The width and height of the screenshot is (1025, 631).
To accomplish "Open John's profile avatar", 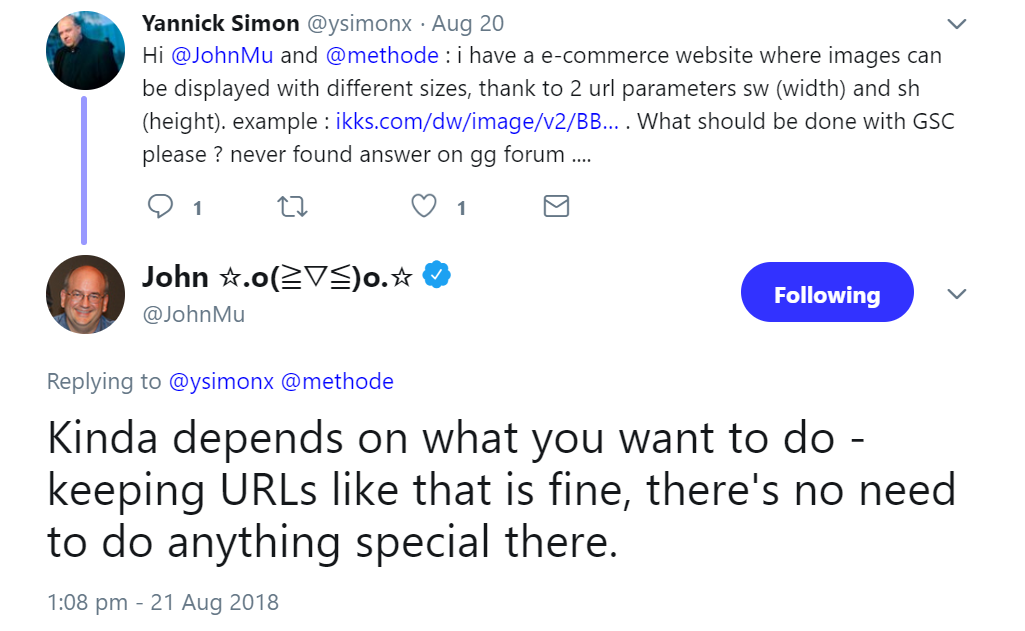I will pos(85,294).
